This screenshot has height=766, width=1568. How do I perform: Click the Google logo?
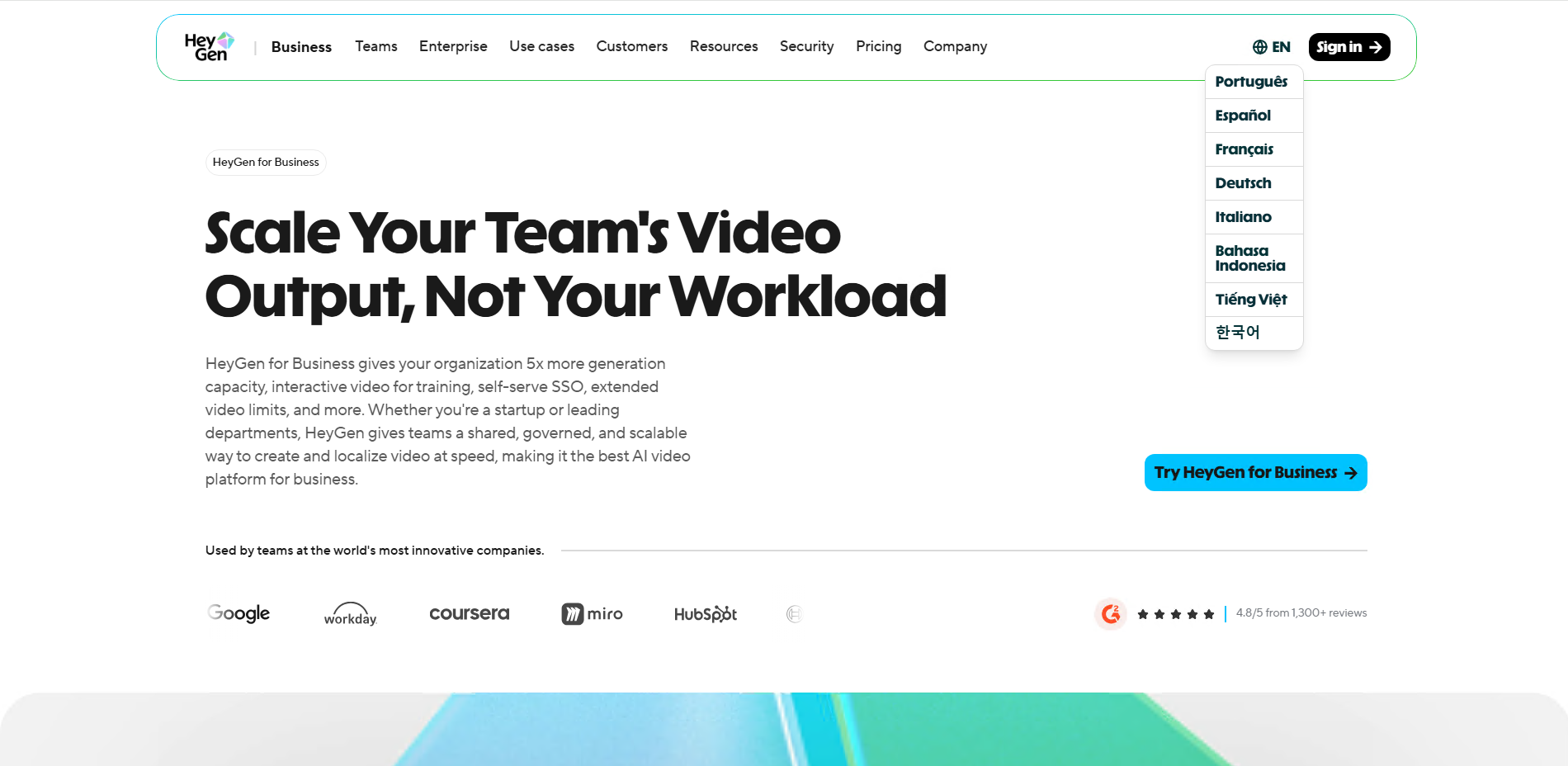click(239, 613)
